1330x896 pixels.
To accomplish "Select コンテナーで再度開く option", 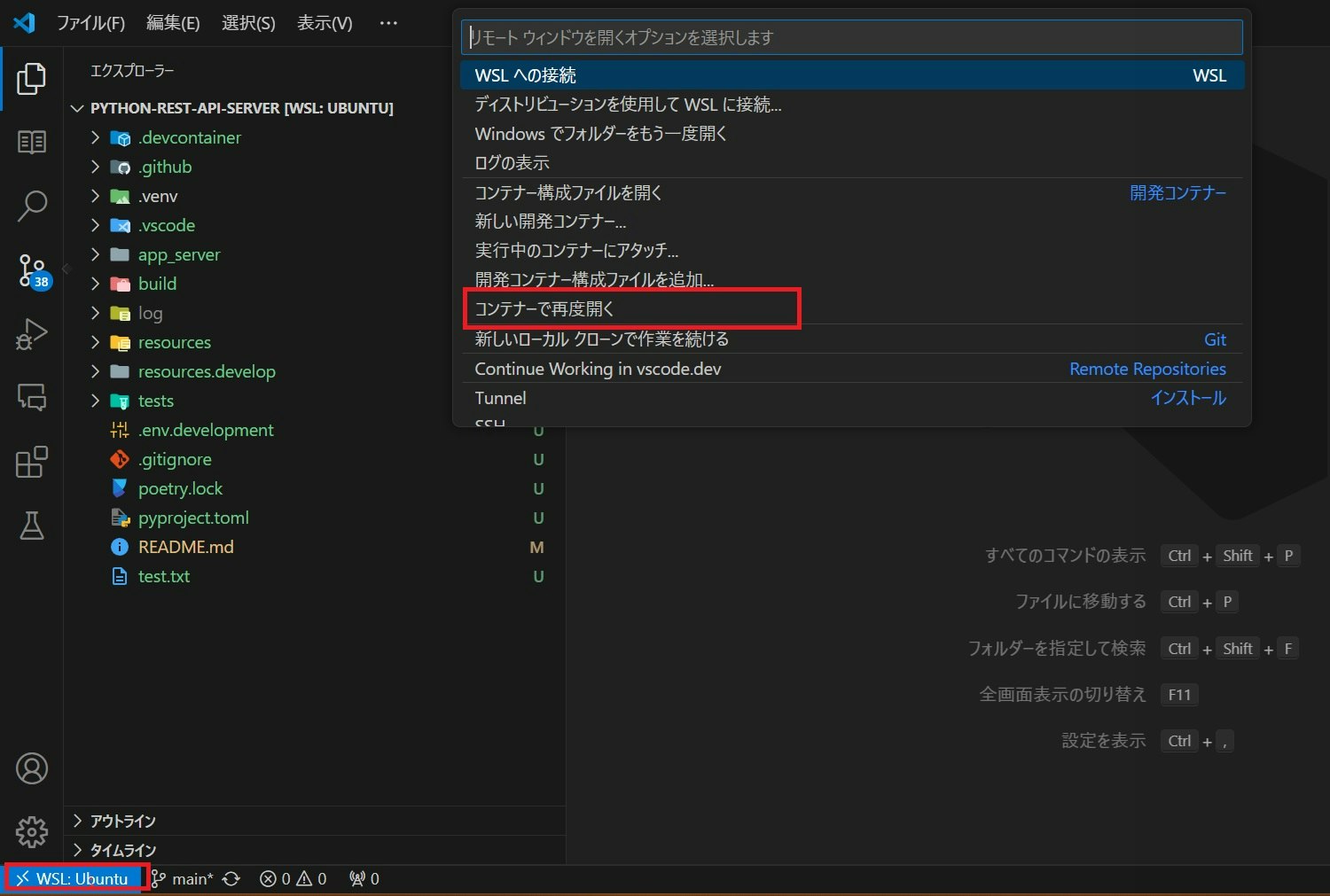I will 852,309.
